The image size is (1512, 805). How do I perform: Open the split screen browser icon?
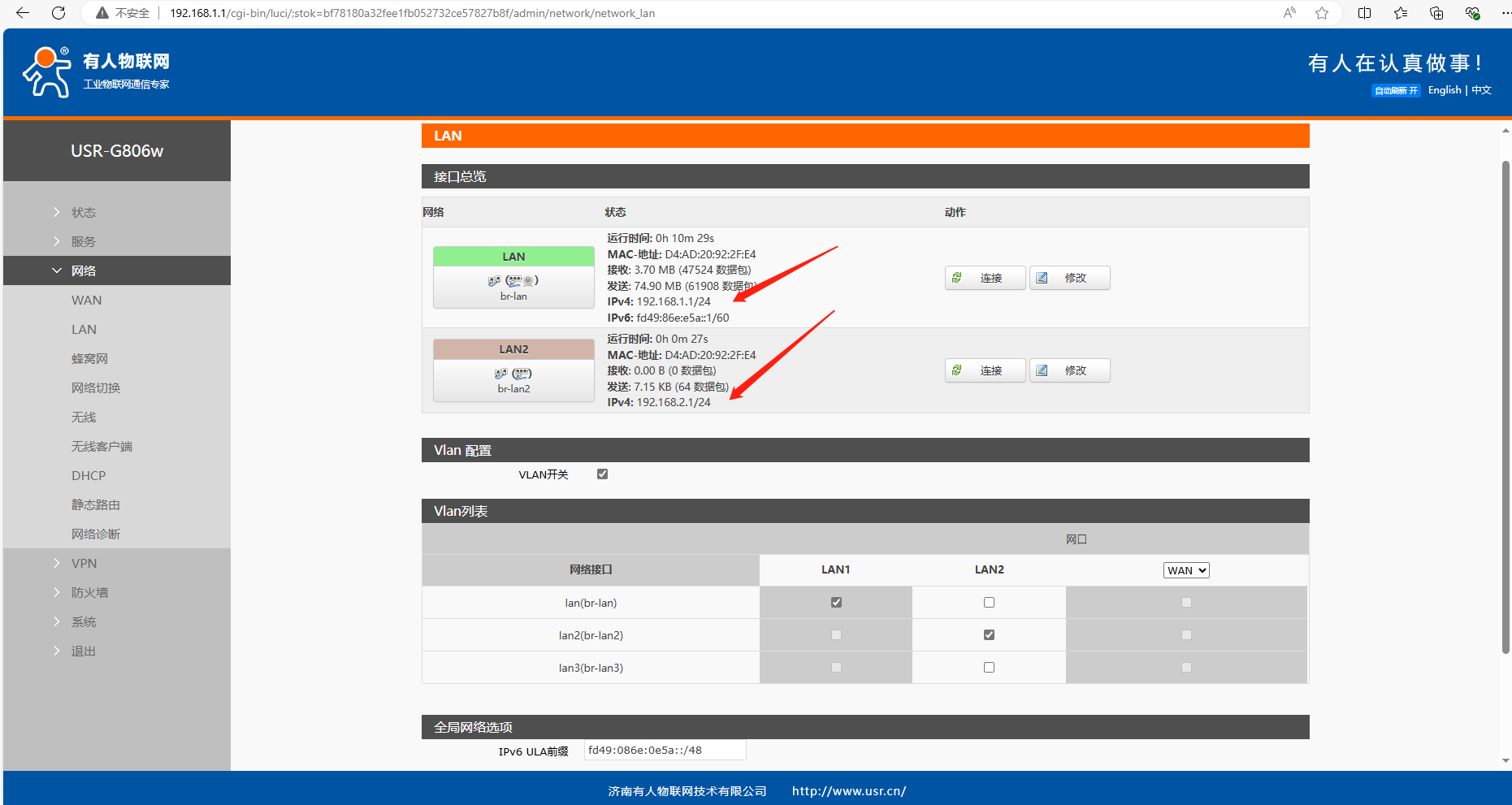[1364, 13]
